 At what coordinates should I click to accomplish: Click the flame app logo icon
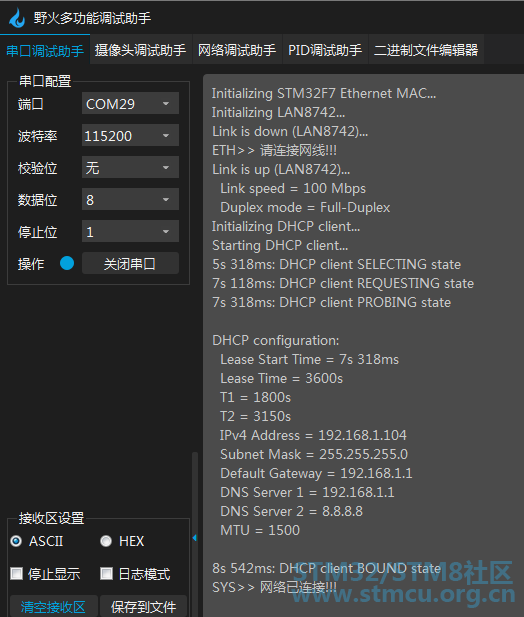point(17,18)
